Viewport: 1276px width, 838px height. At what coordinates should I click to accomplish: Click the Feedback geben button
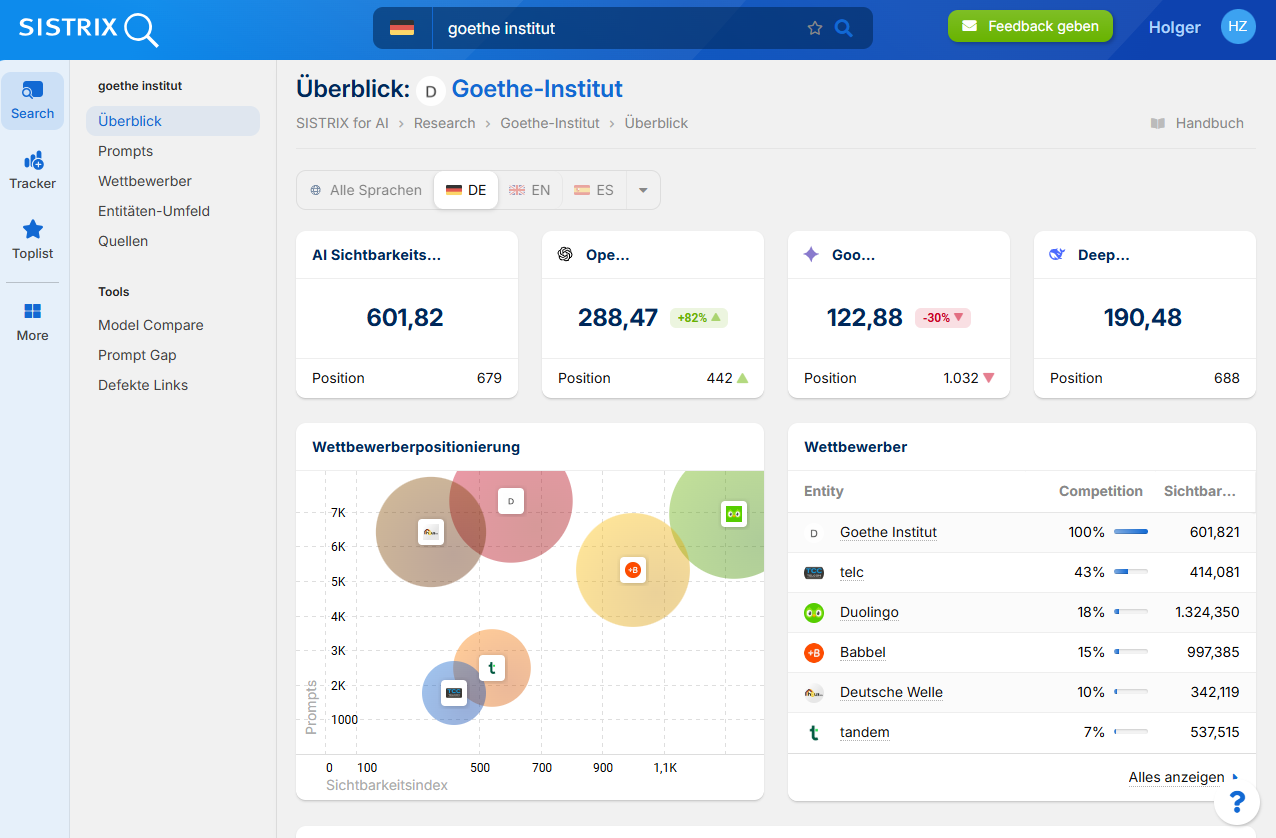(1030, 26)
